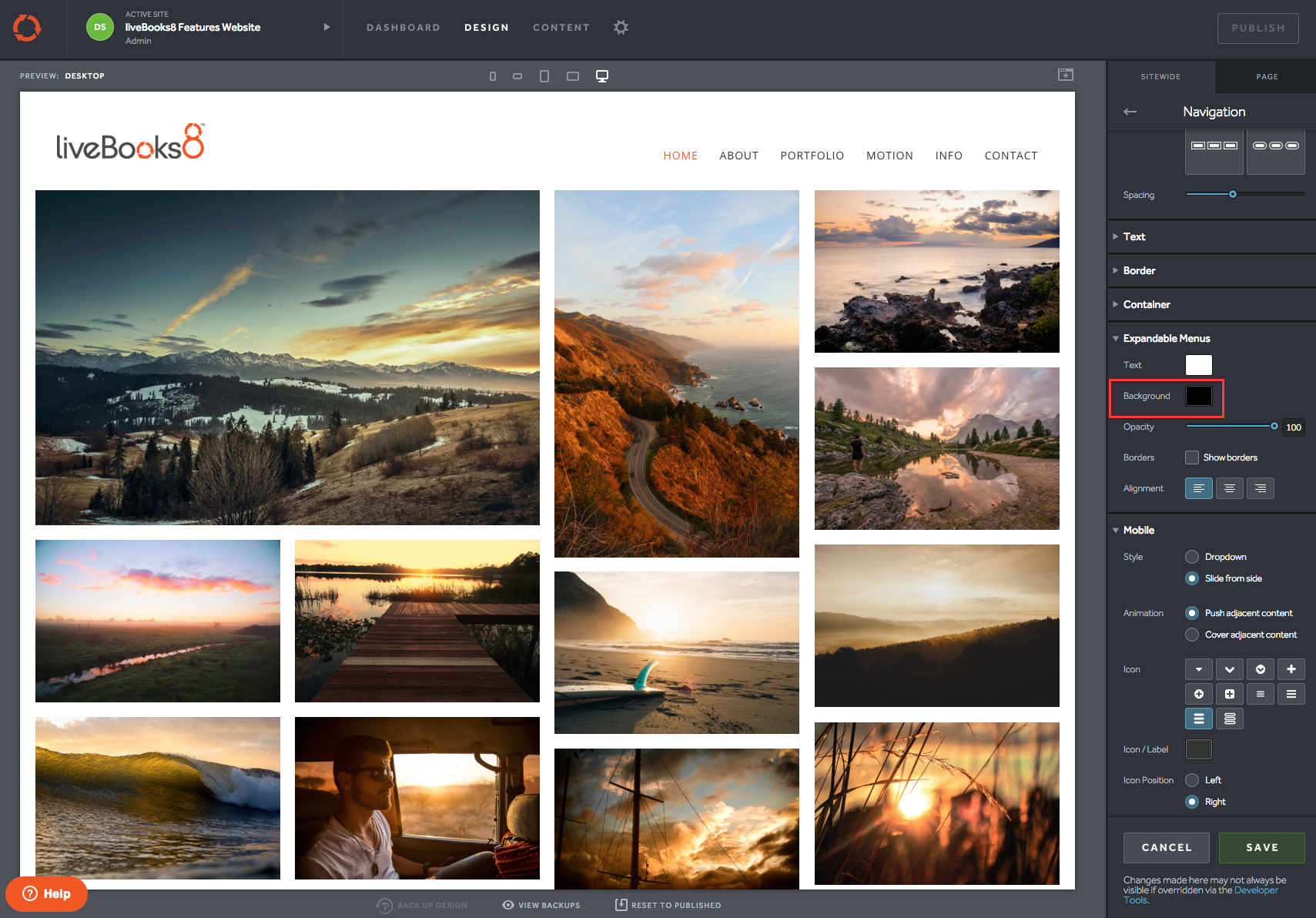Click the back arrow beside Navigation
This screenshot has width=1316, height=918.
(1130, 112)
